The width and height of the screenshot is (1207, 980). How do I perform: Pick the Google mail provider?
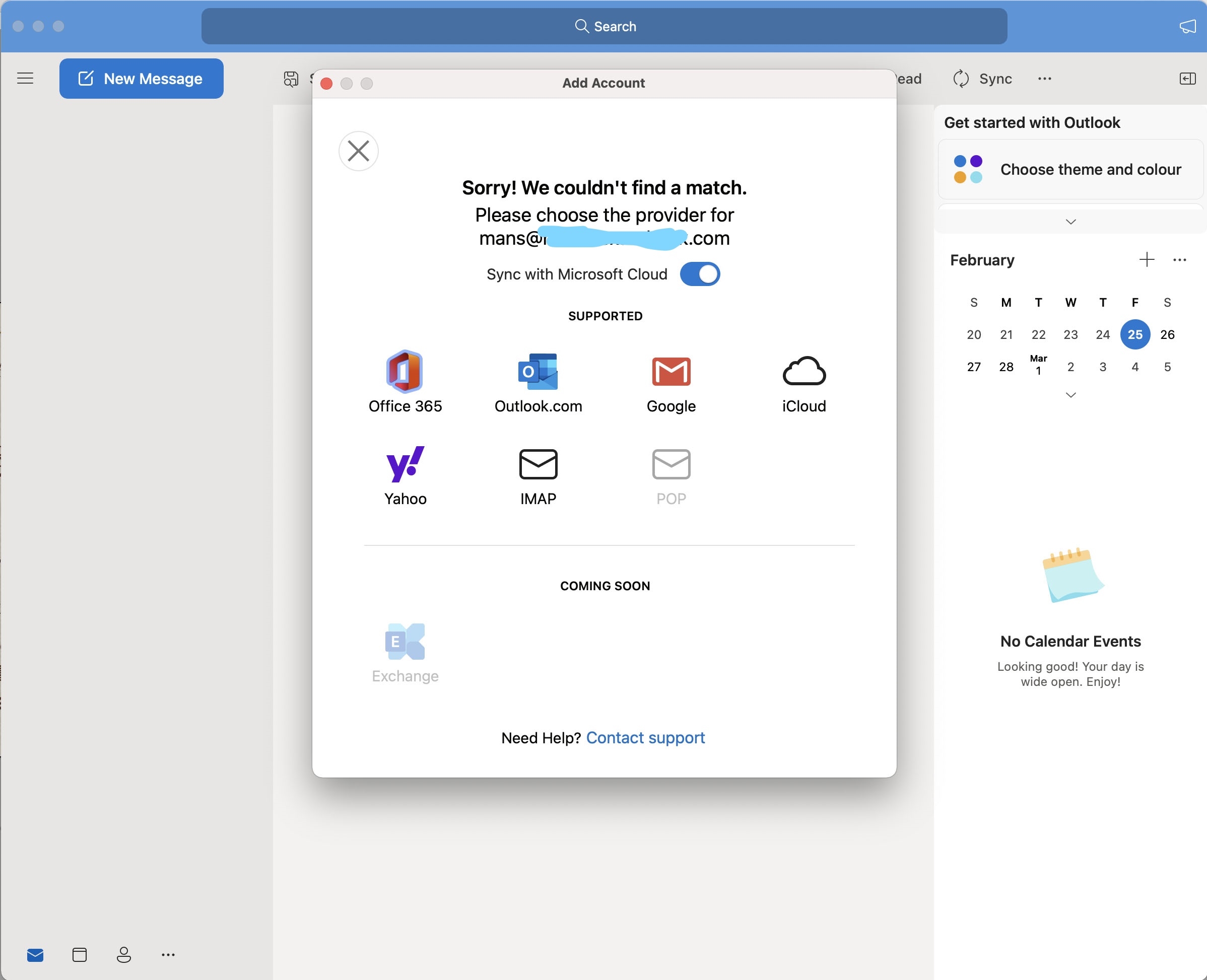point(670,372)
